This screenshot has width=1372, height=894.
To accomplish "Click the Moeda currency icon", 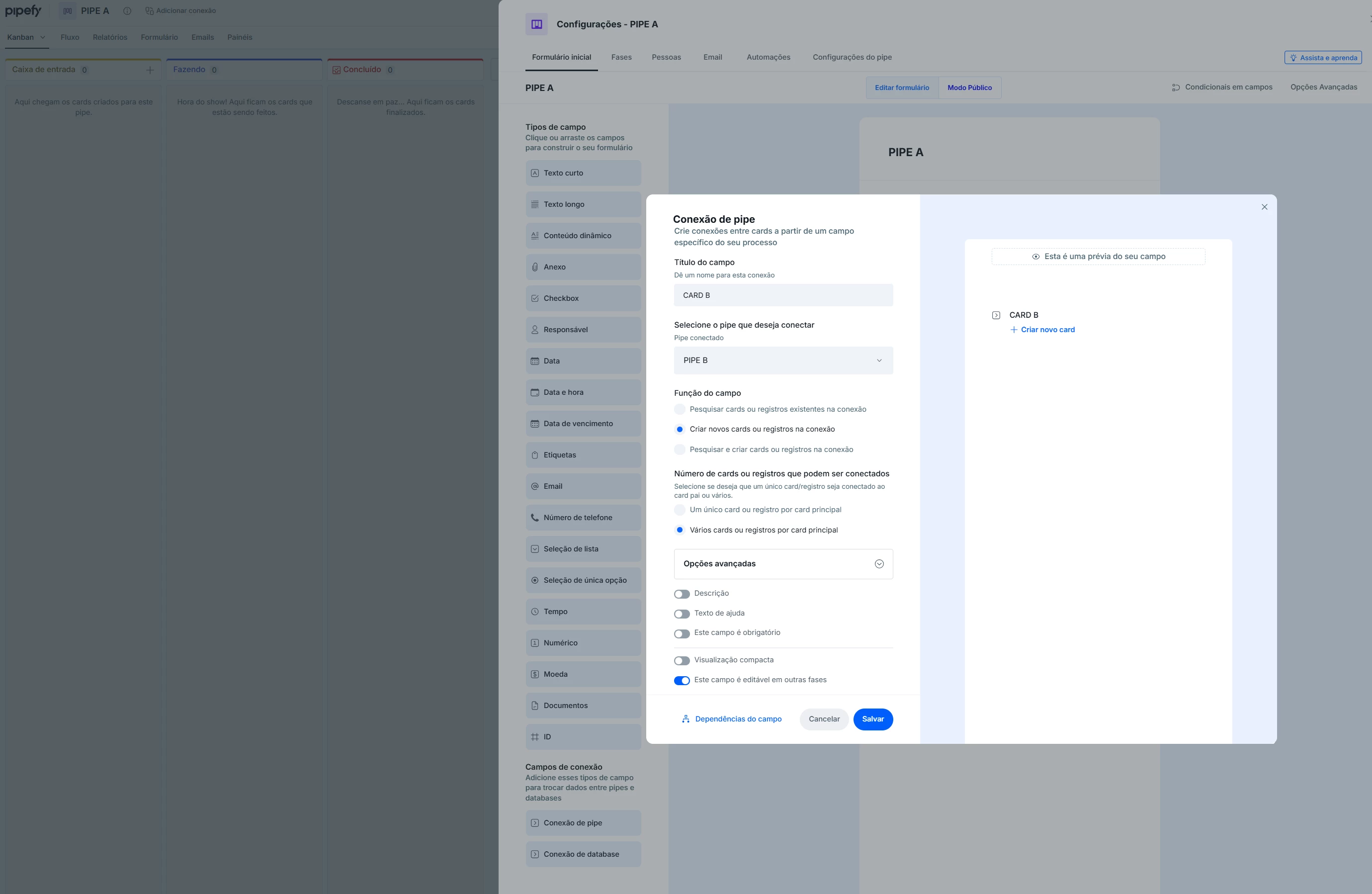I will click(x=534, y=674).
